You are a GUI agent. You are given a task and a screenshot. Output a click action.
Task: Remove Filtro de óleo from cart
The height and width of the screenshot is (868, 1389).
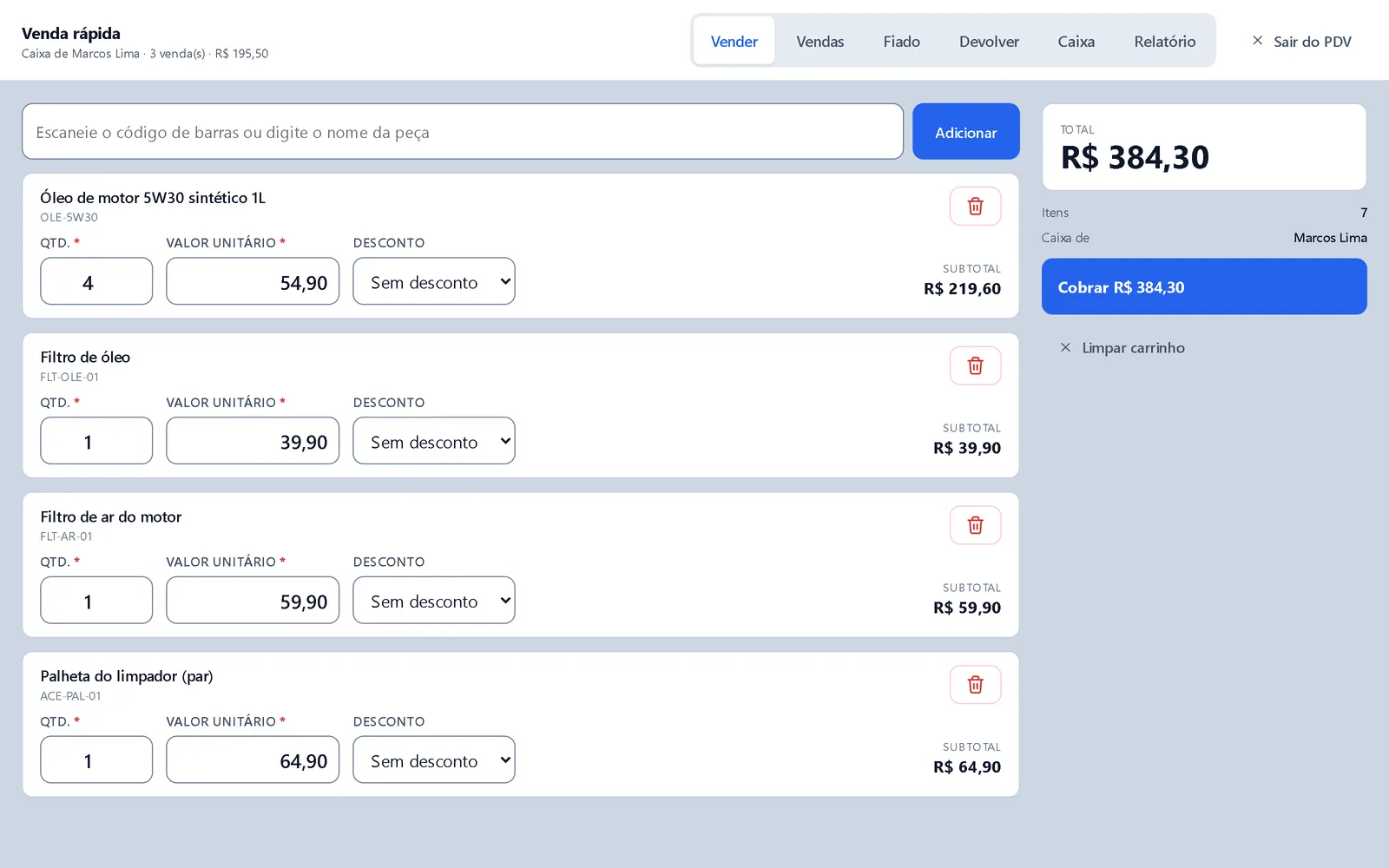pos(975,366)
